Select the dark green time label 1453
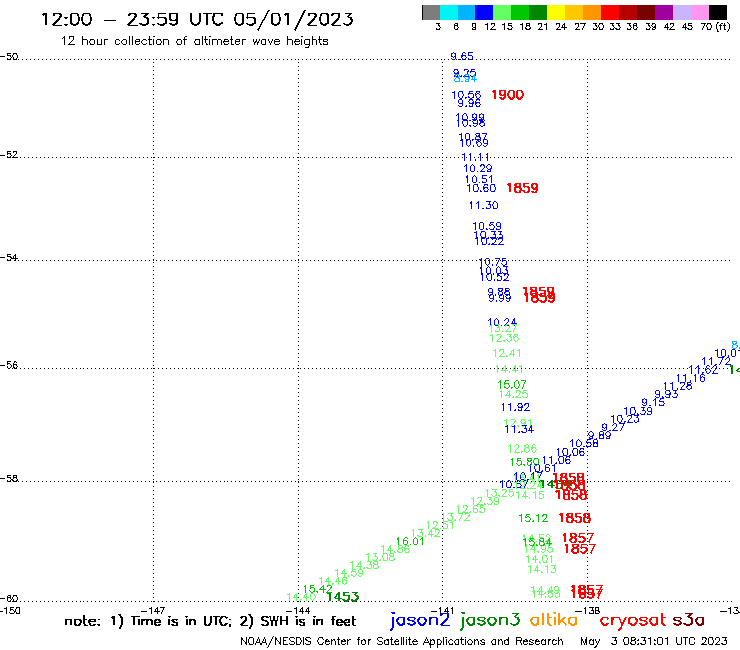Viewport: 740px width, 650px height. click(x=343, y=597)
